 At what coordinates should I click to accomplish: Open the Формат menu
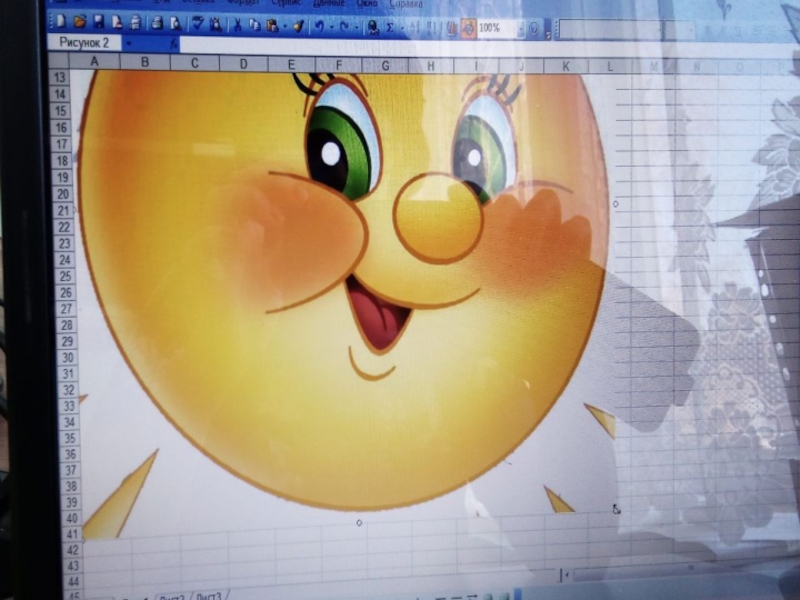coord(242,2)
